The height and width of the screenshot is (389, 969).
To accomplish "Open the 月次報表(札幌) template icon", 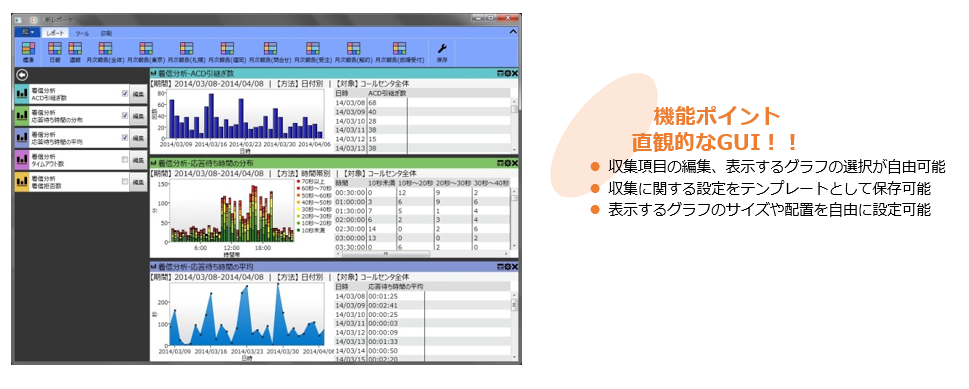I will pyautogui.click(x=187, y=49).
